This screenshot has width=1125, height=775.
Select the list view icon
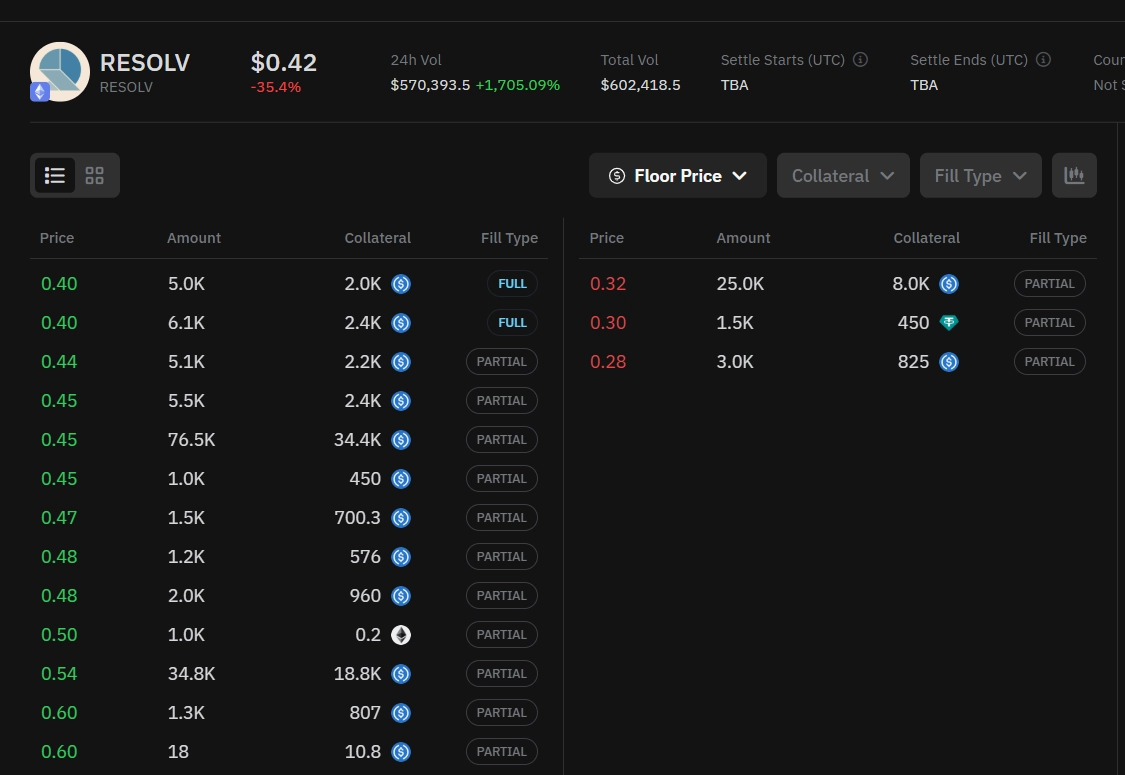(55, 175)
